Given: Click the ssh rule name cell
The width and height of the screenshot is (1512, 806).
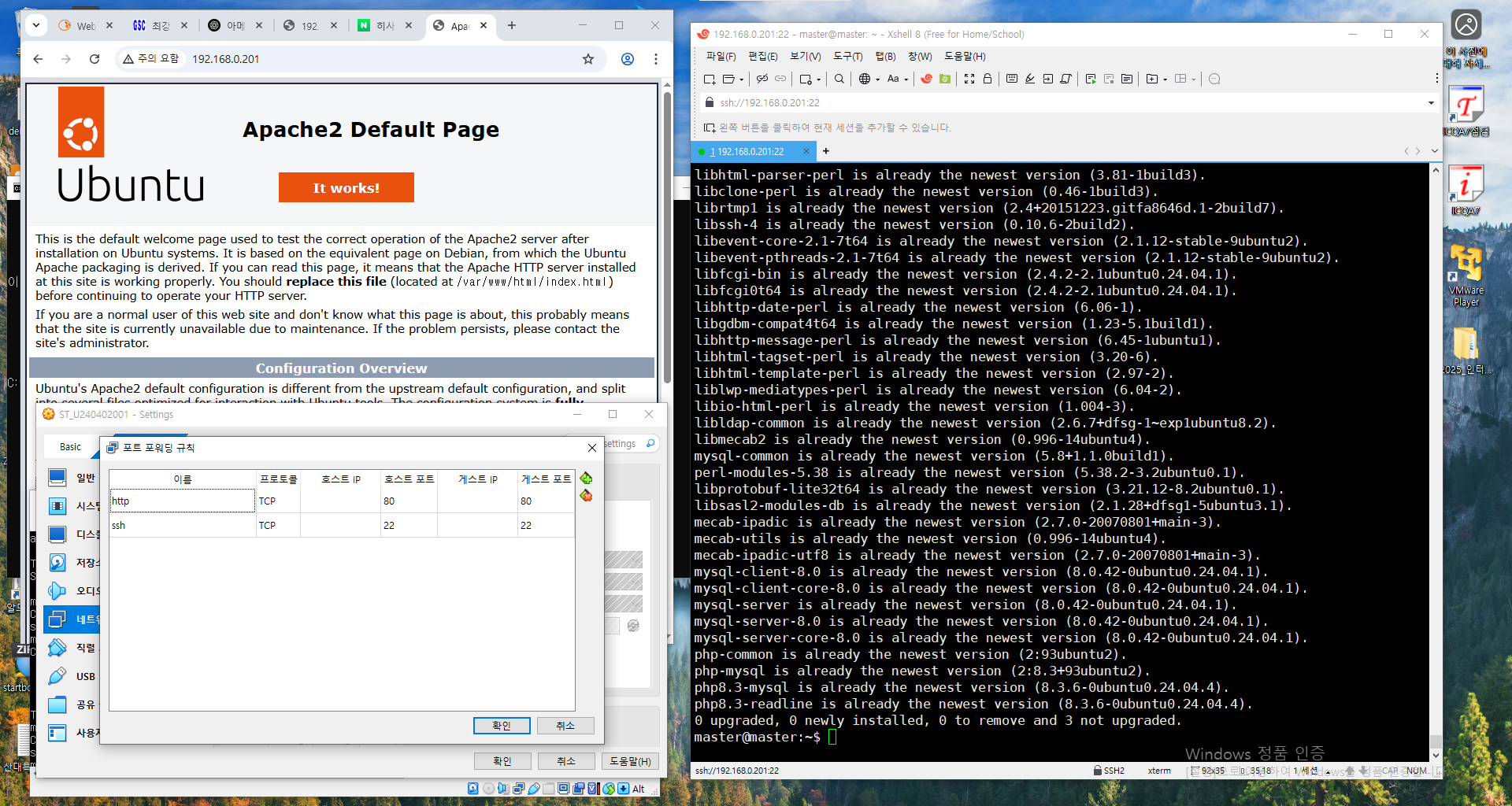Looking at the screenshot, I should pyautogui.click(x=183, y=525).
